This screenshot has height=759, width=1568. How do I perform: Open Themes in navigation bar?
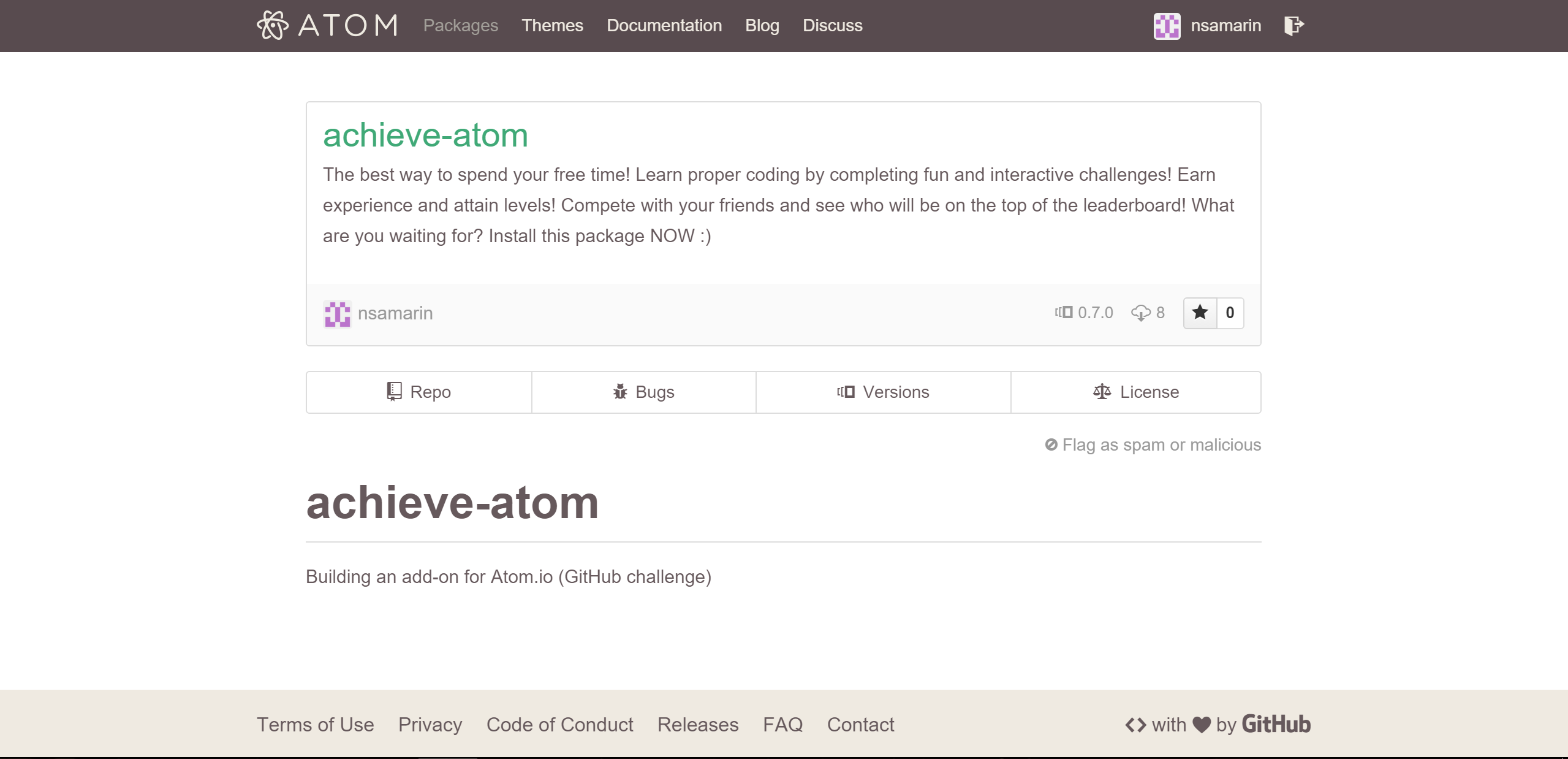pyautogui.click(x=552, y=25)
